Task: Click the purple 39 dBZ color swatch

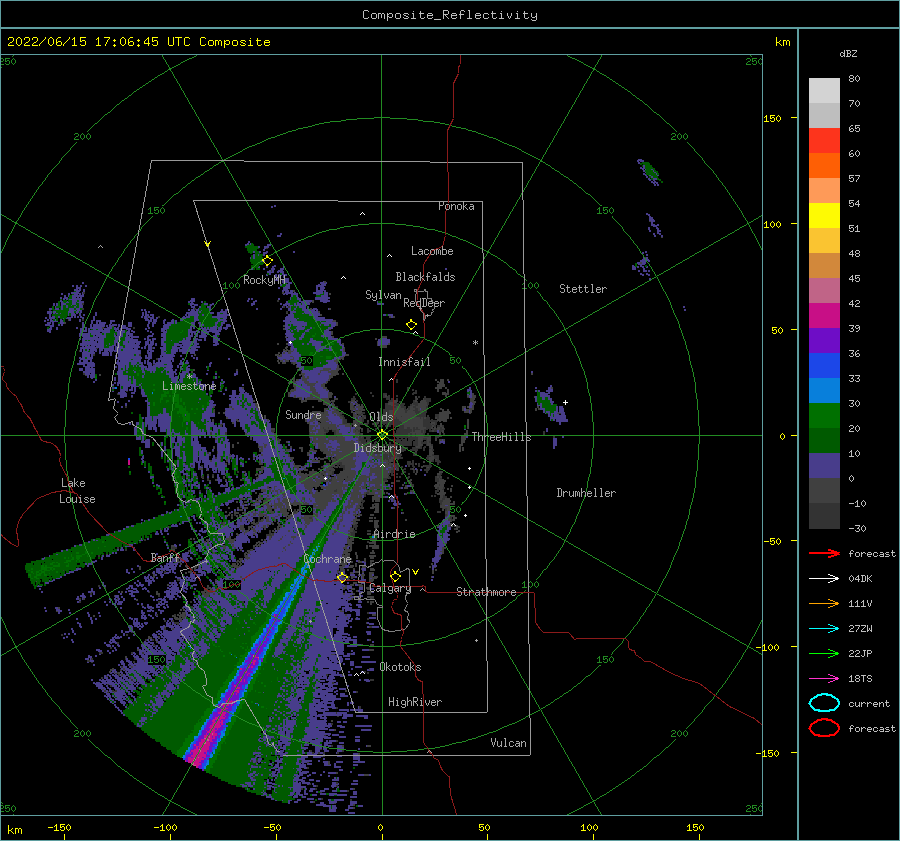Action: point(824,340)
